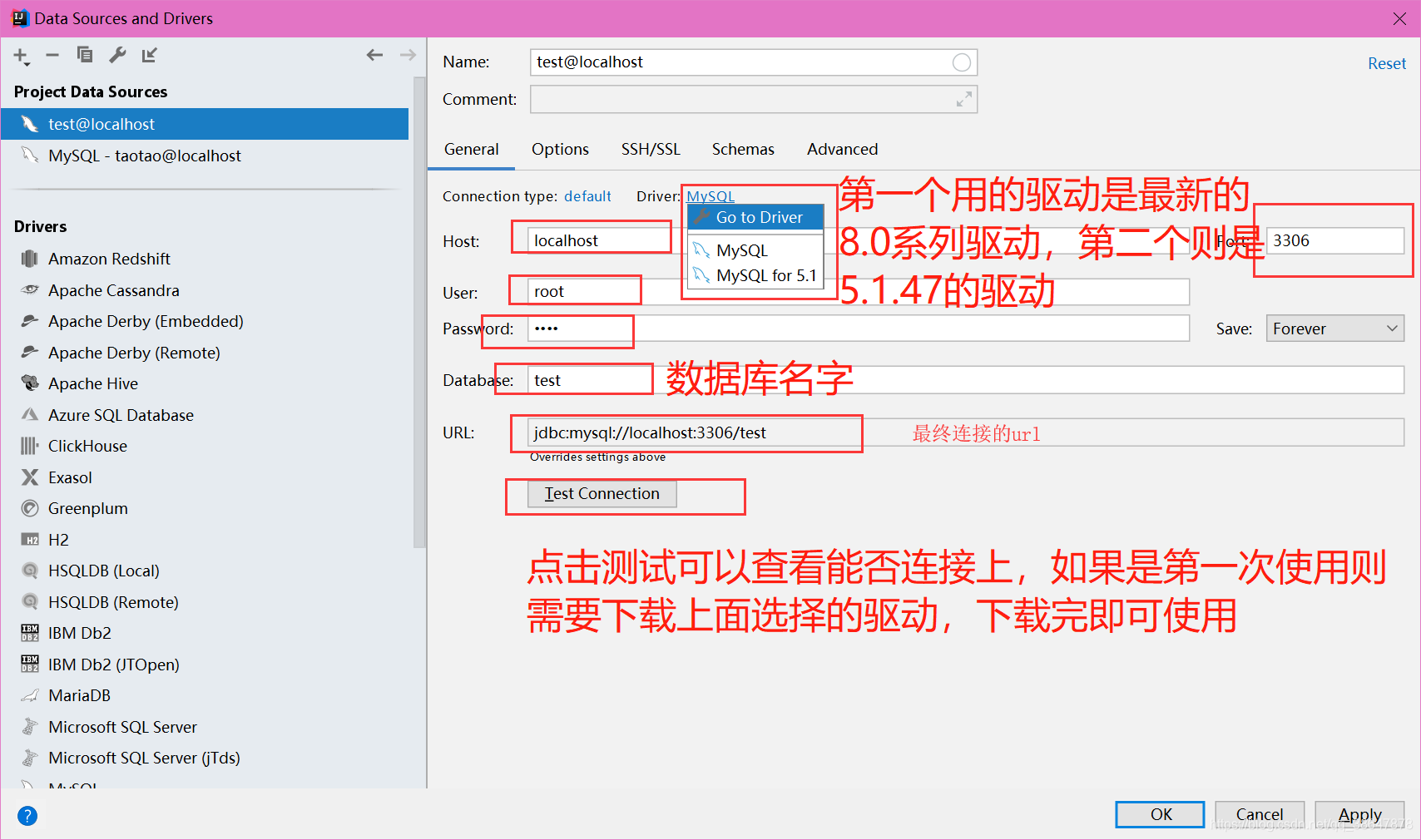Click the Add data source plus icon
The image size is (1421, 840).
tap(21, 56)
